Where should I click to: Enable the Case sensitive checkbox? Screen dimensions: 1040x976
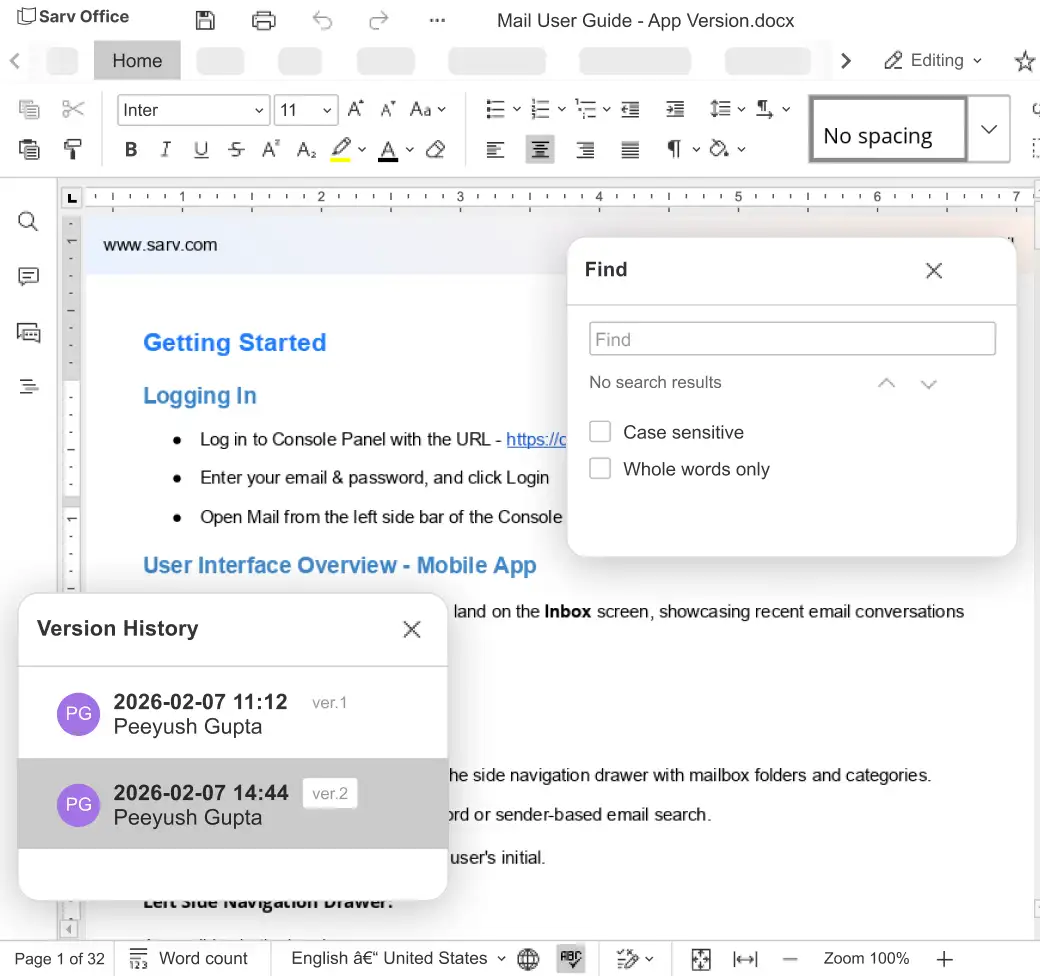pyautogui.click(x=600, y=431)
